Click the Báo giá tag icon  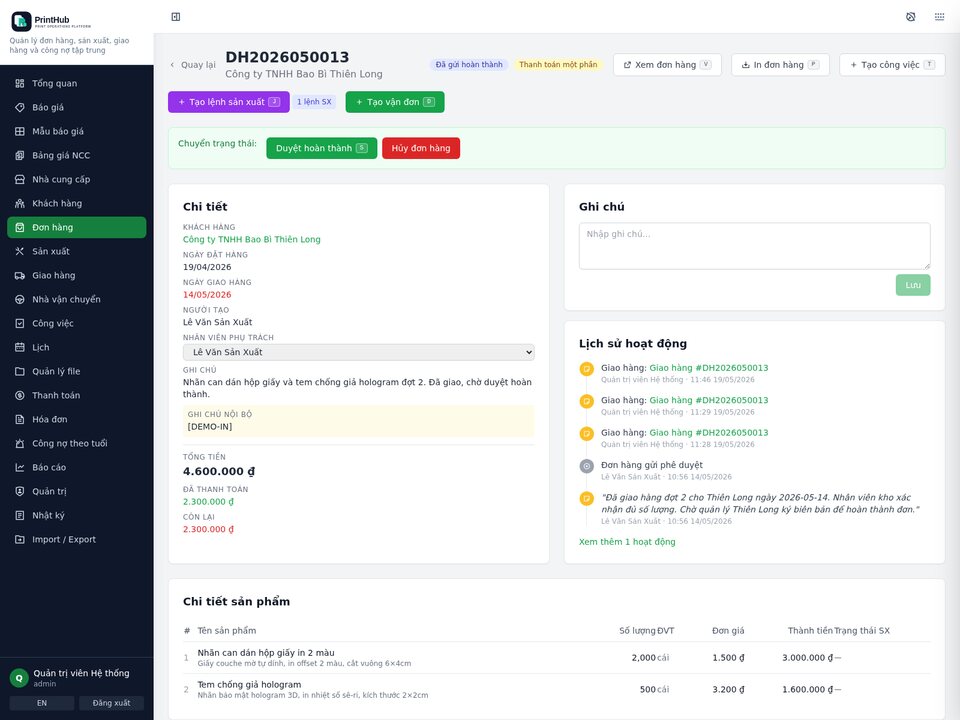pyautogui.click(x=20, y=107)
